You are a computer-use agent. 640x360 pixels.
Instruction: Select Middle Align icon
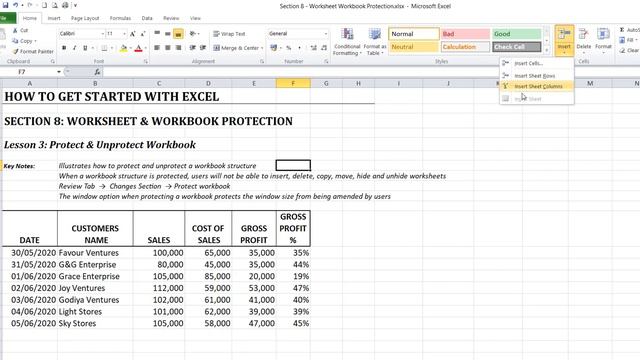(x=167, y=34)
